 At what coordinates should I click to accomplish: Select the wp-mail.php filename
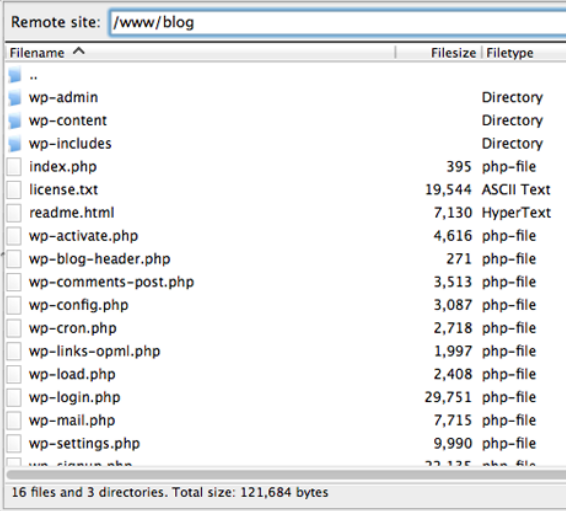(72, 421)
